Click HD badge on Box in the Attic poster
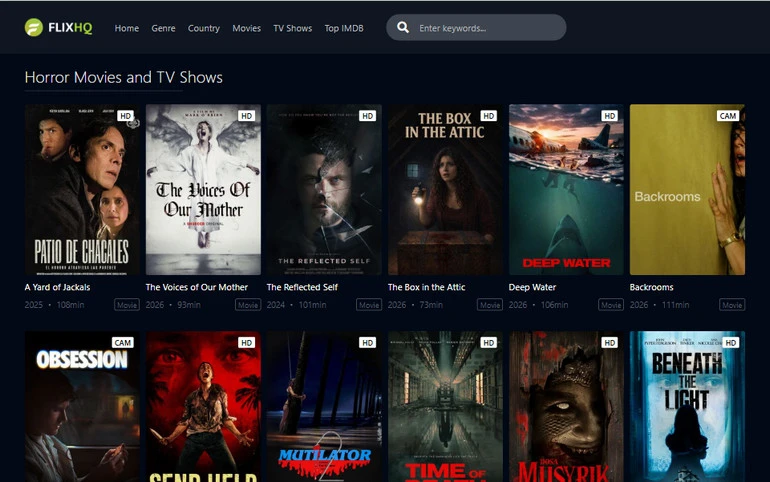Screen dimensions: 770x482 [x=489, y=116]
